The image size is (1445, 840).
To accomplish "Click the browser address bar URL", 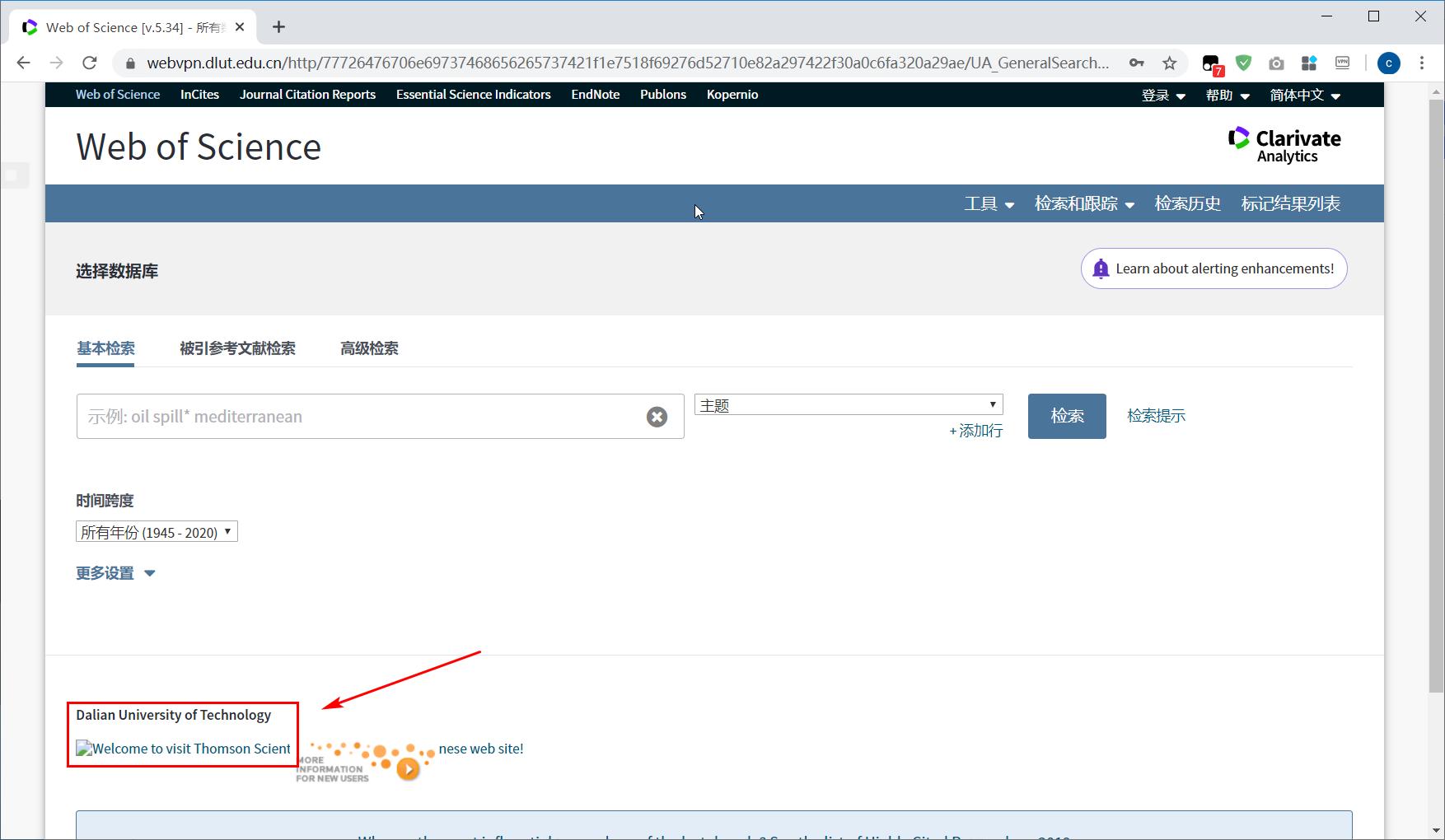I will tap(628, 63).
